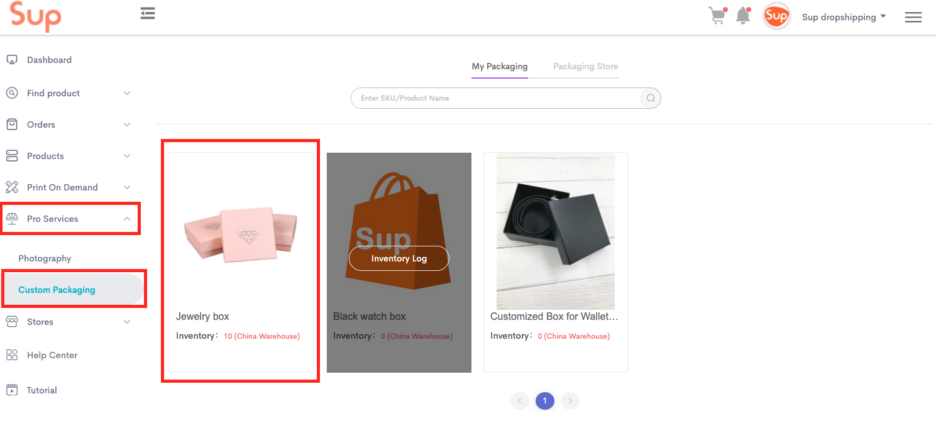Click the Tutorial video icon
This screenshot has height=436, width=936.
click(11, 390)
